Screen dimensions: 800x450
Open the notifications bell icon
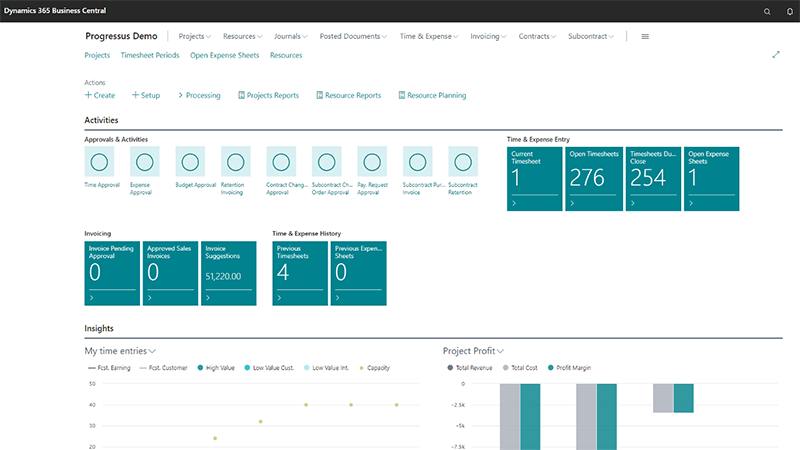[790, 11]
